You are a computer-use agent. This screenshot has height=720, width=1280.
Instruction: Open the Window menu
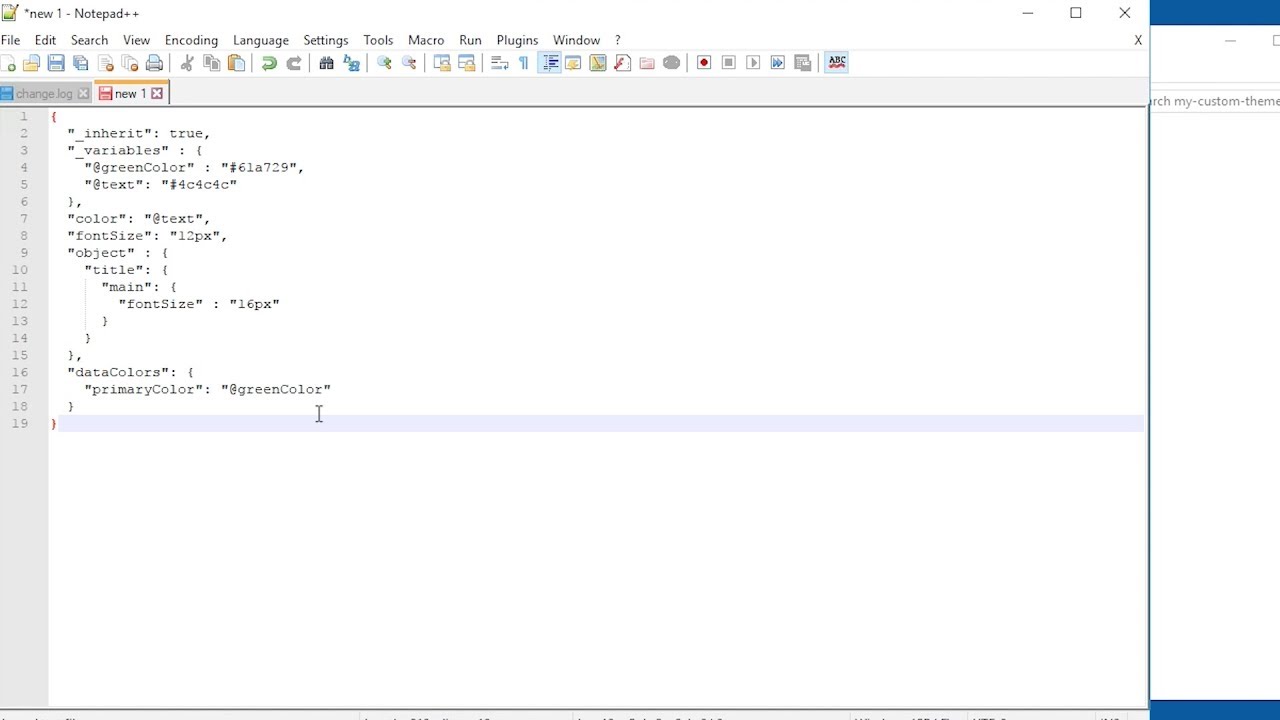point(577,40)
